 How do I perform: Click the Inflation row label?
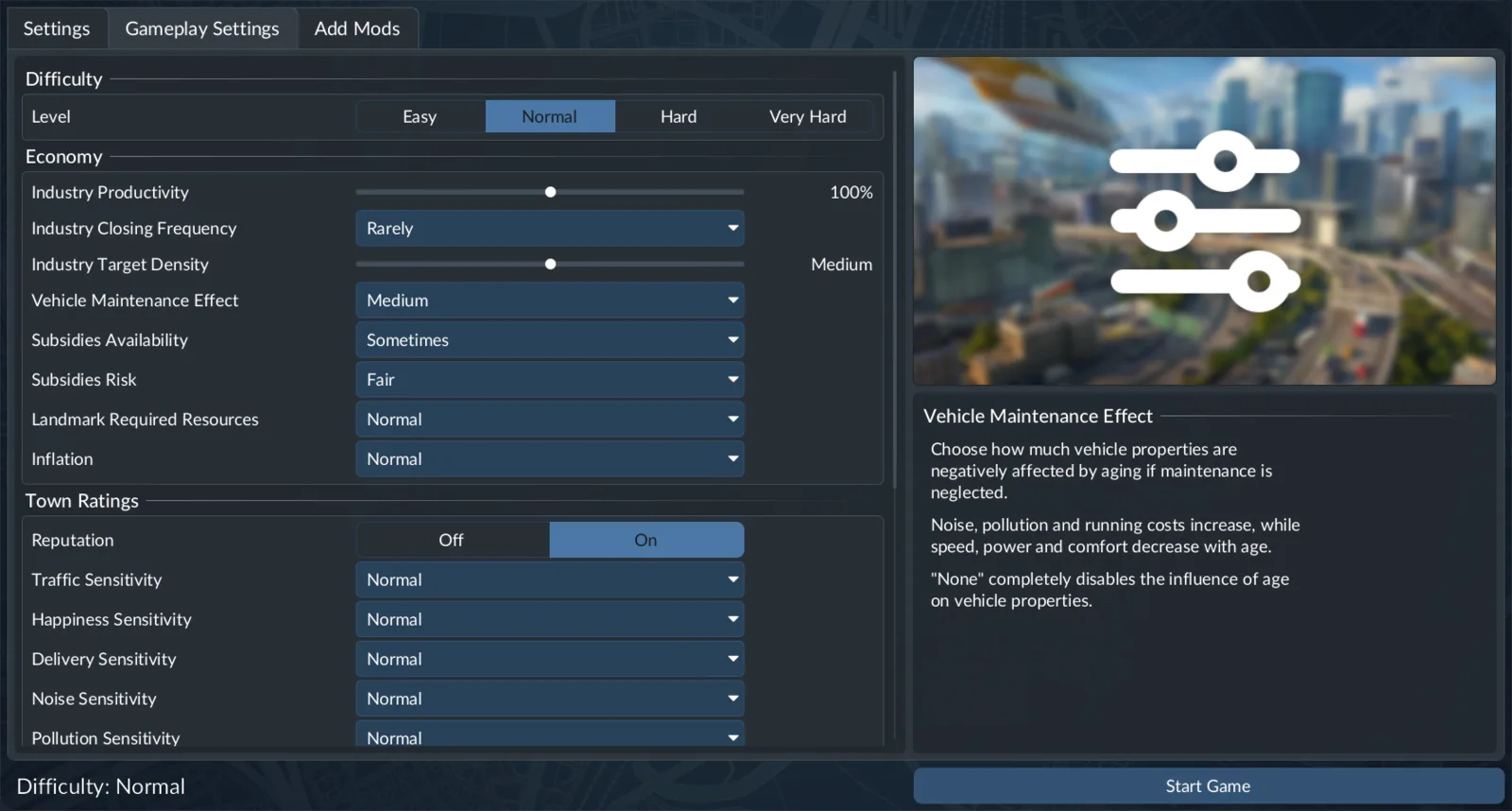pyautogui.click(x=62, y=458)
